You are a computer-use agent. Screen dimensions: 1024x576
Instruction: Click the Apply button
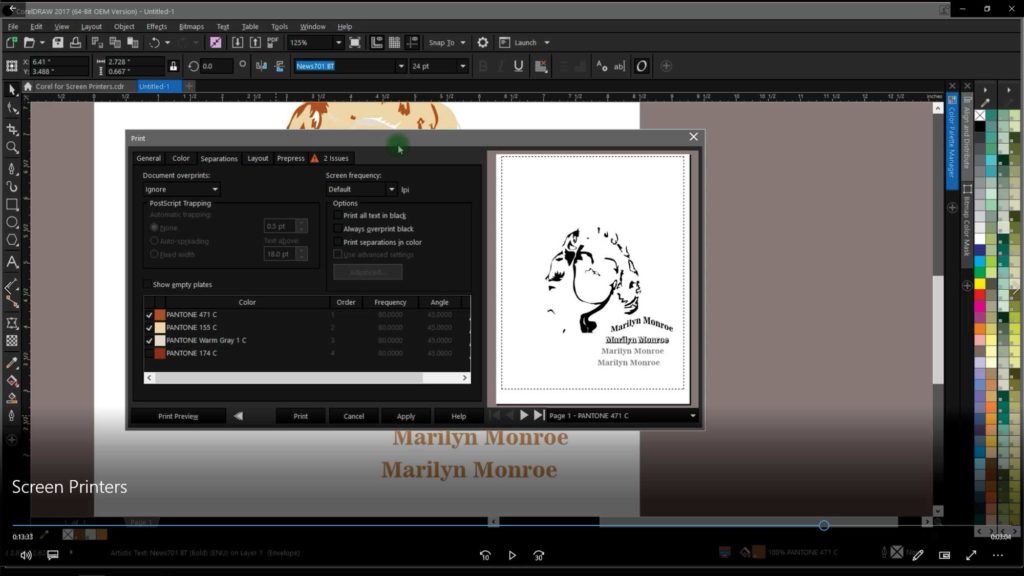pyautogui.click(x=406, y=416)
